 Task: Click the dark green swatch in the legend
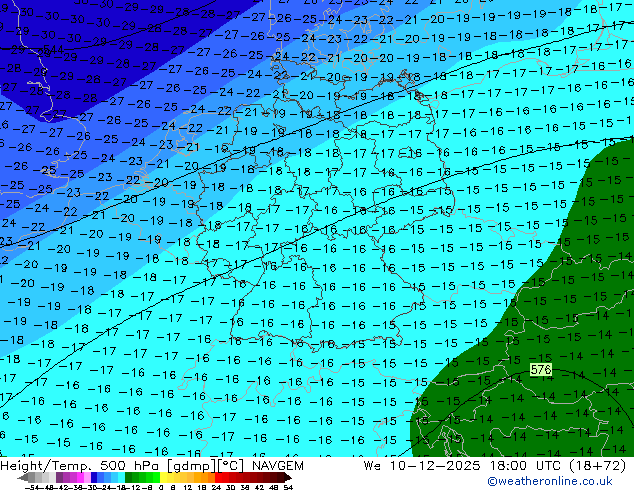click(x=128, y=477)
